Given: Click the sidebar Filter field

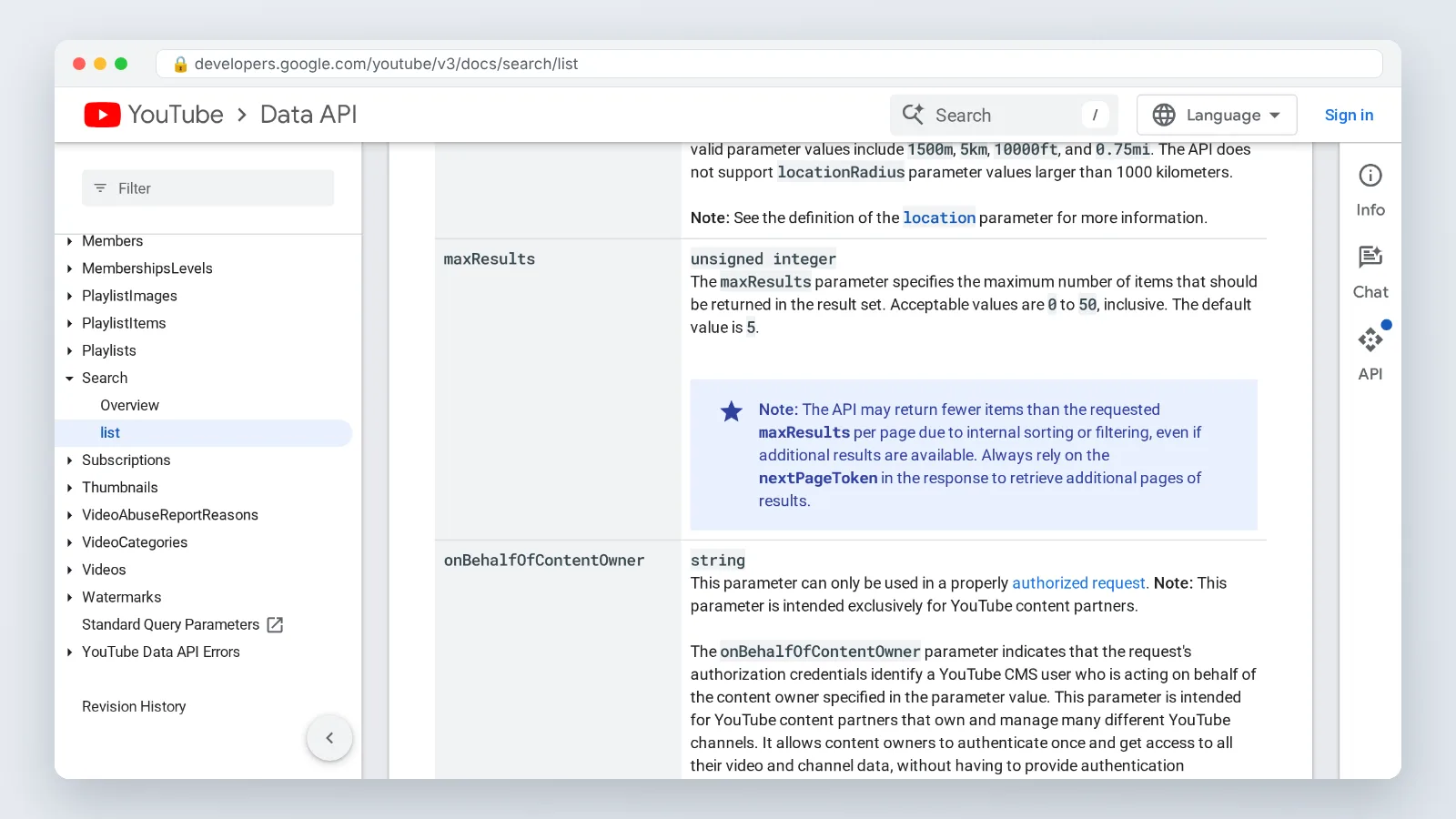Looking at the screenshot, I should [x=207, y=188].
